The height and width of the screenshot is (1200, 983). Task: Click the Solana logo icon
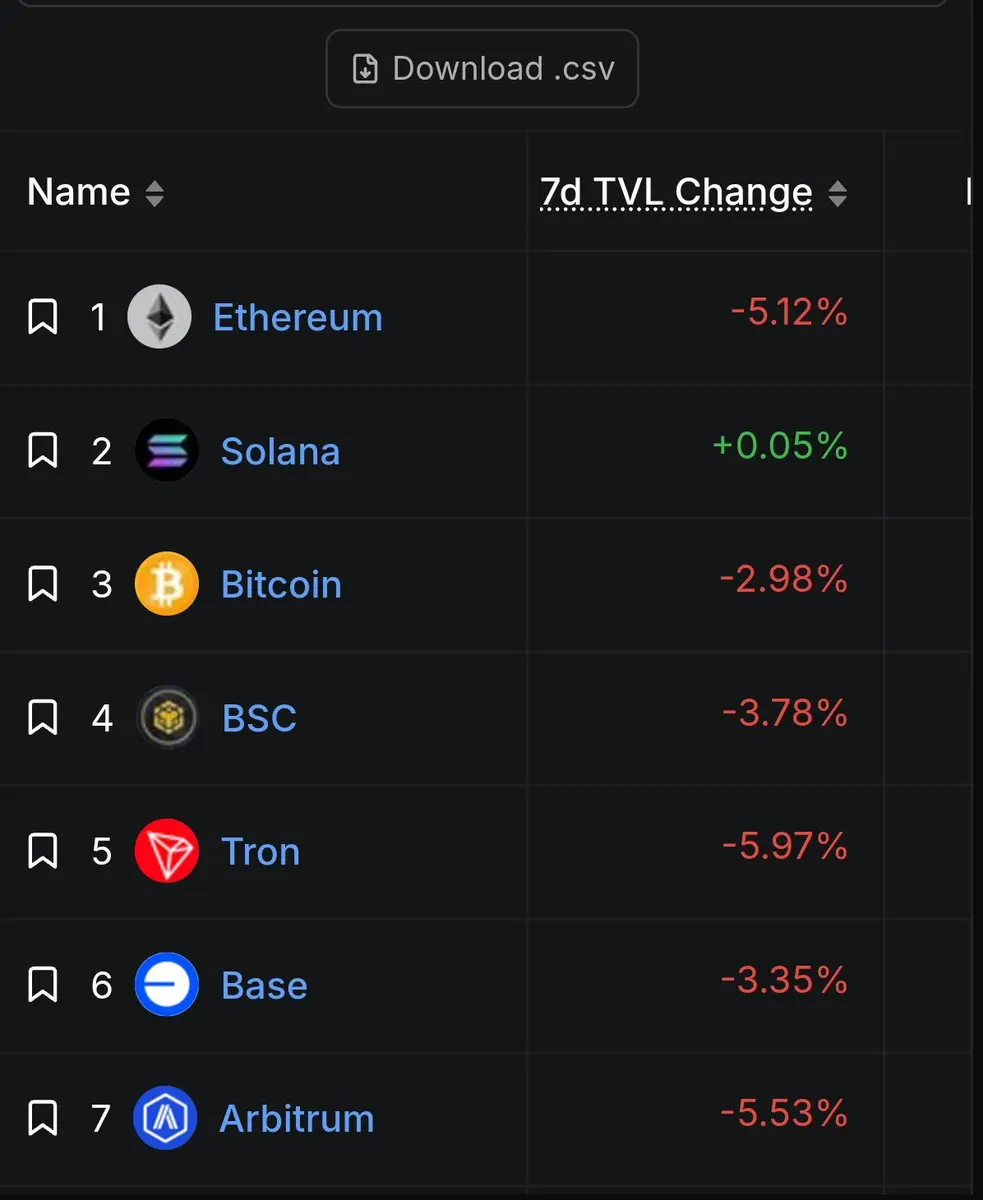(167, 450)
